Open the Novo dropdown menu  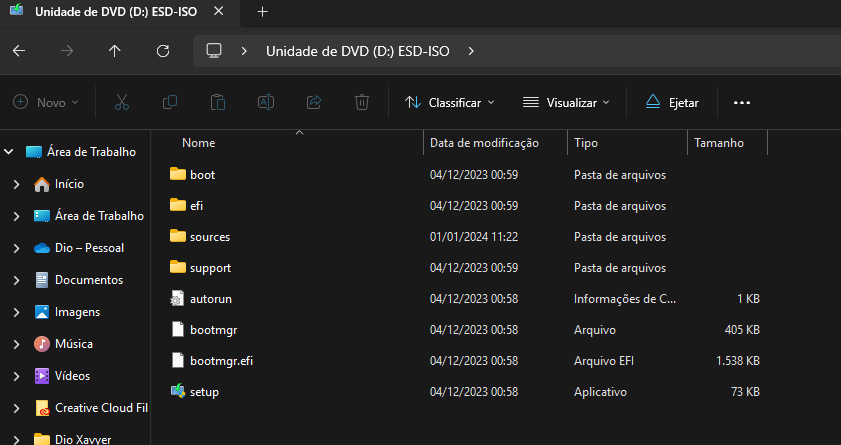(46, 102)
